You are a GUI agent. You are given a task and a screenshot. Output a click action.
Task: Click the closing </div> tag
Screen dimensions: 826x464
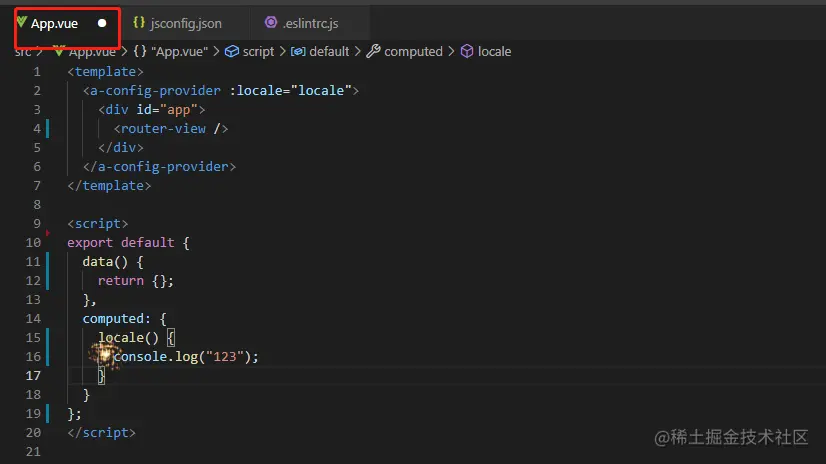tap(121, 147)
